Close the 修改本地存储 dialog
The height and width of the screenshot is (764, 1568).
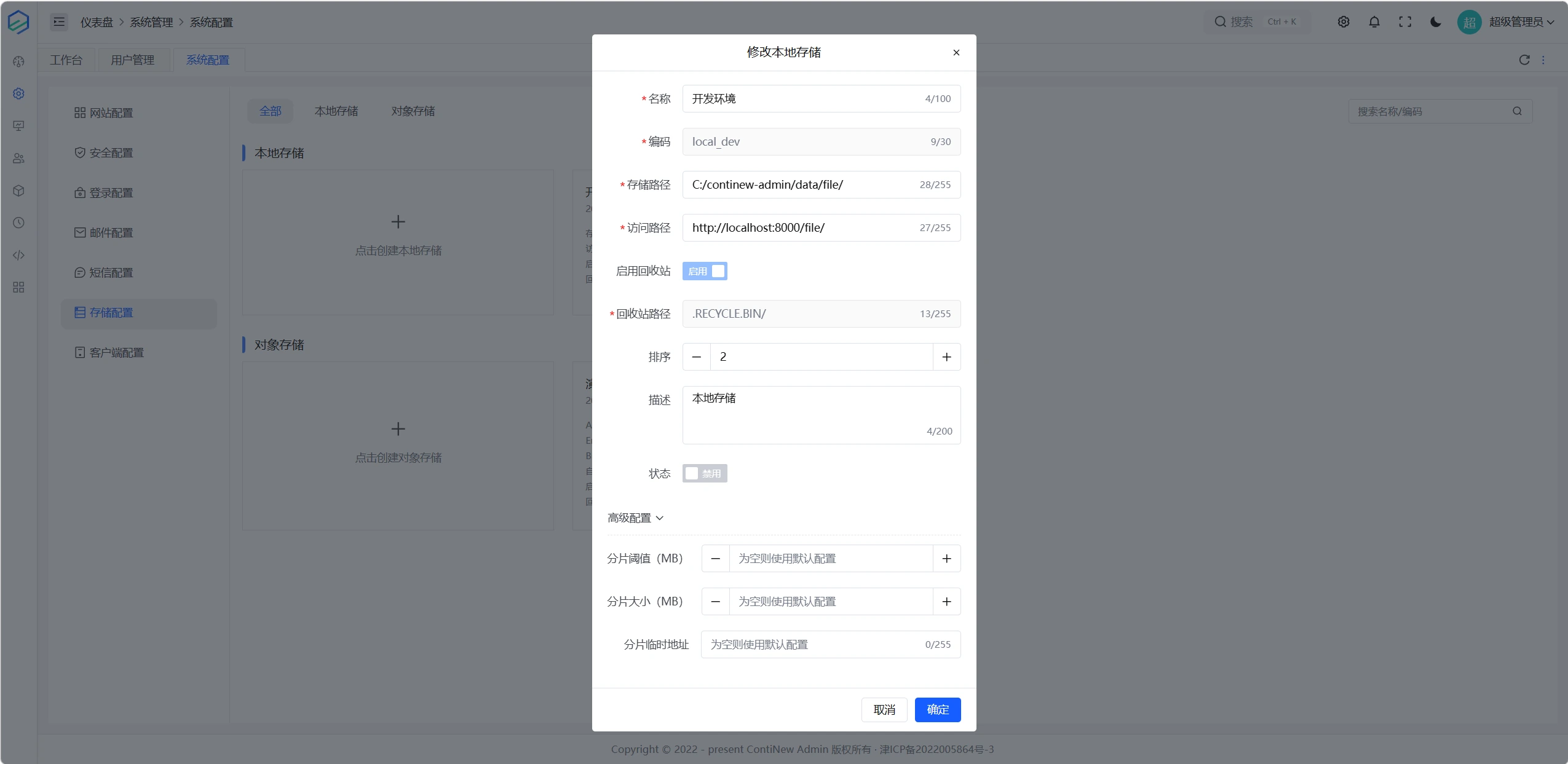pos(956,53)
